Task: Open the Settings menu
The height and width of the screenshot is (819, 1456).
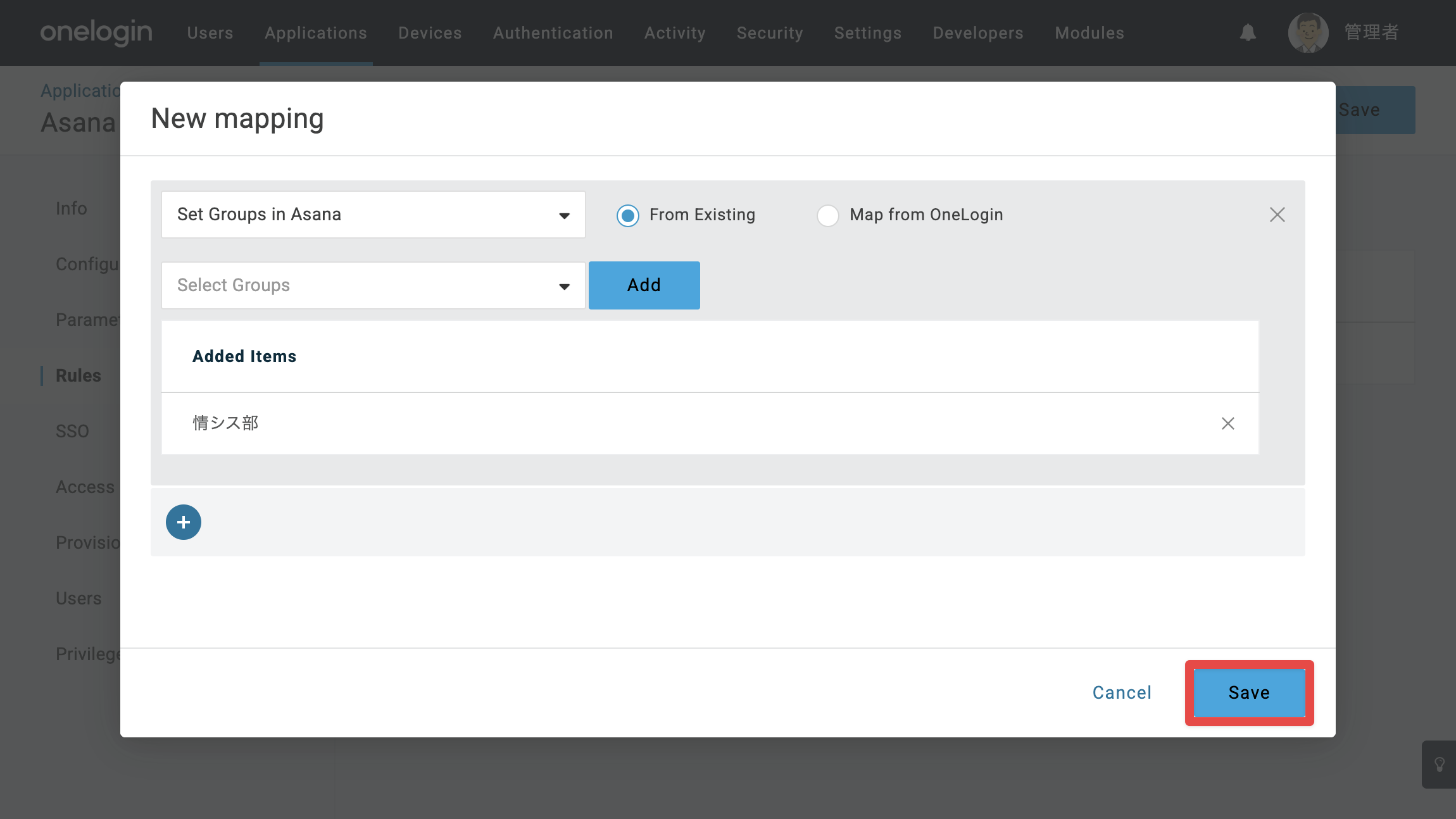Action: (x=868, y=33)
